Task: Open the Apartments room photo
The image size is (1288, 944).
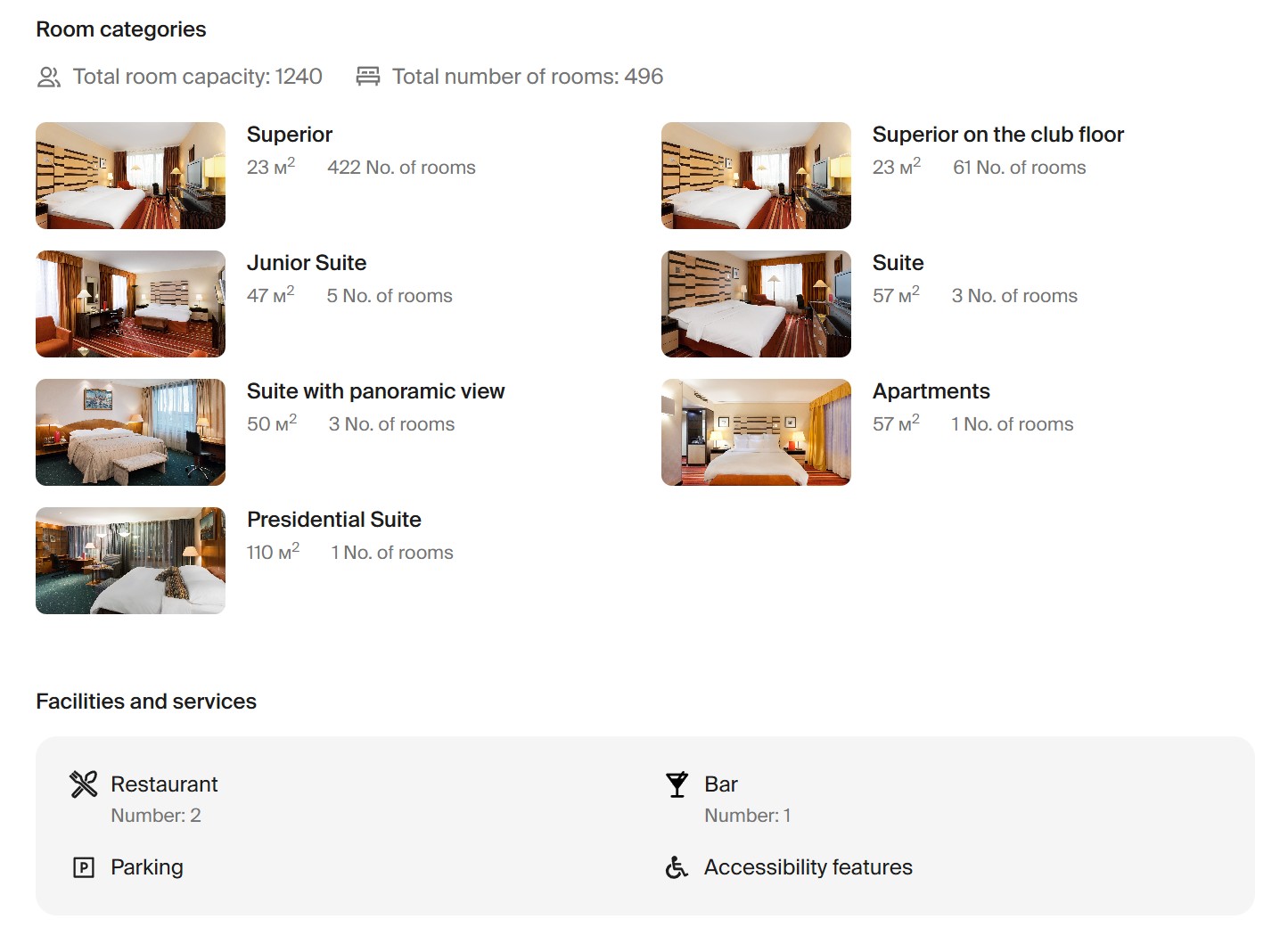Action: pos(756,432)
